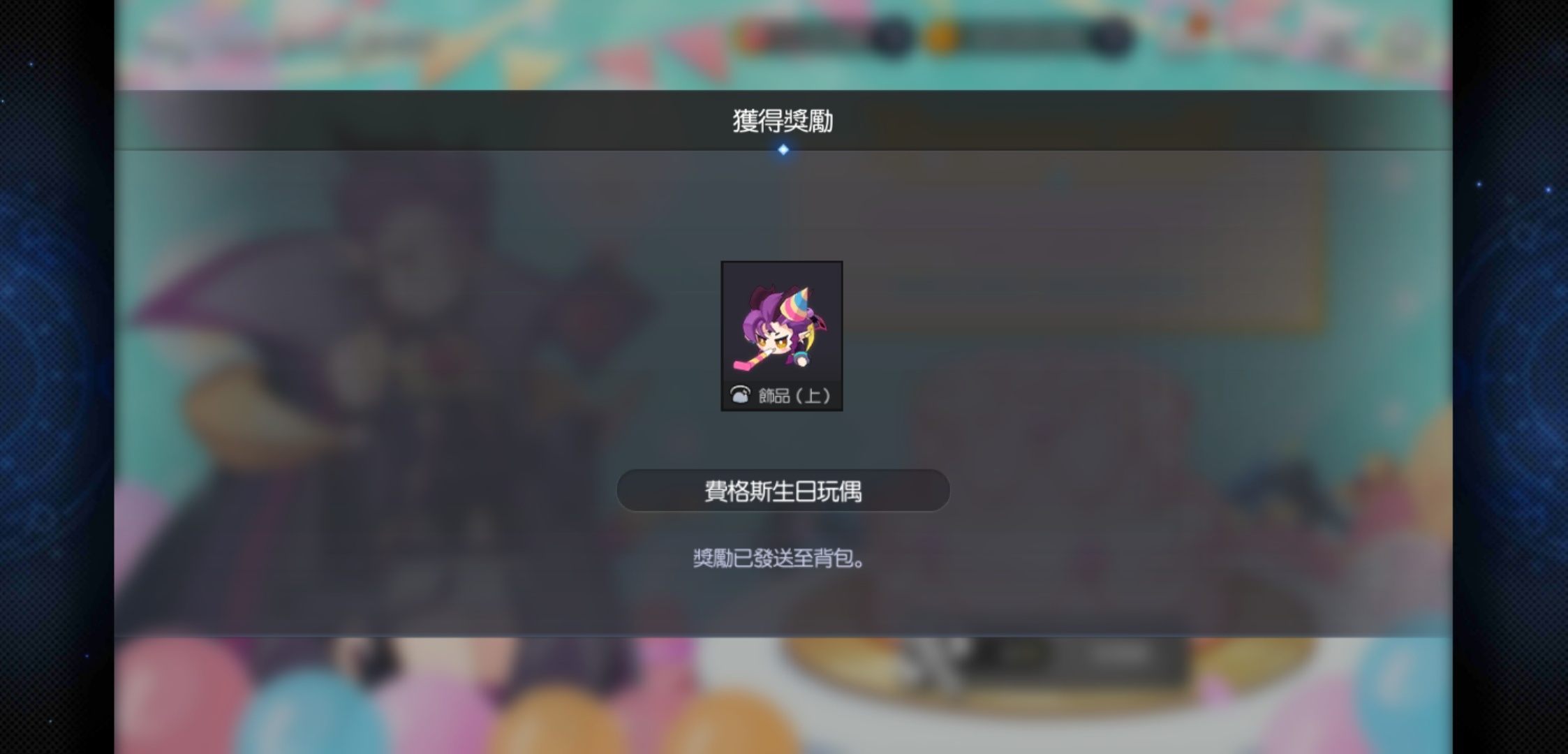Click the hat accessory category icon
Viewport: 1568px width, 754px height.
click(740, 395)
